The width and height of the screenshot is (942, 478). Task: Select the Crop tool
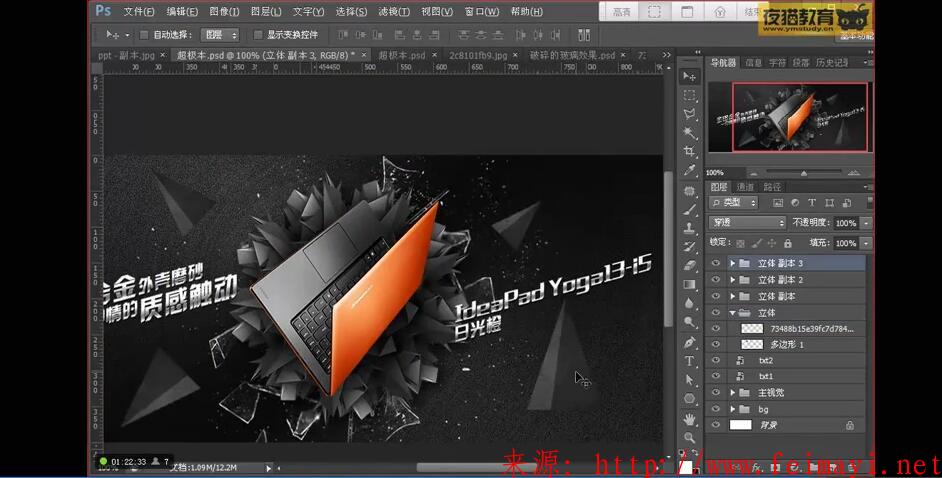pos(689,151)
